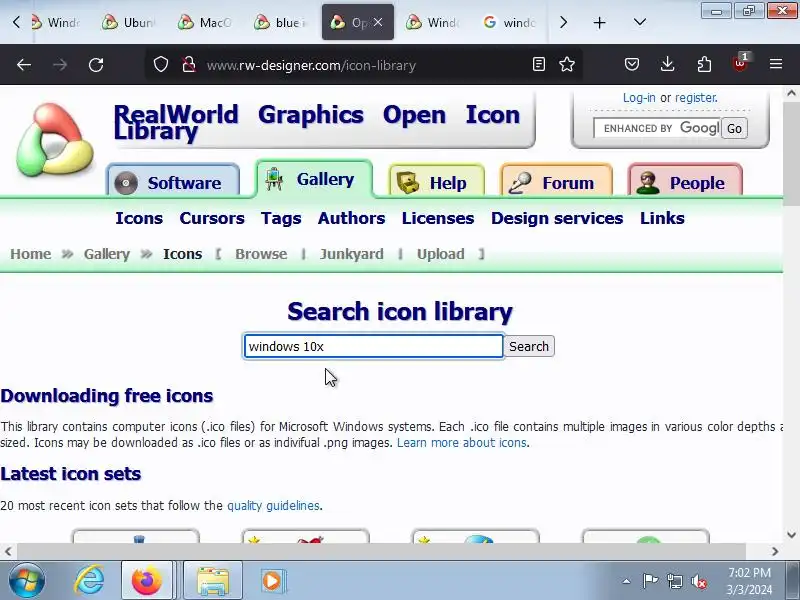
Task: Open the quality guidelines link
Action: coord(273,506)
